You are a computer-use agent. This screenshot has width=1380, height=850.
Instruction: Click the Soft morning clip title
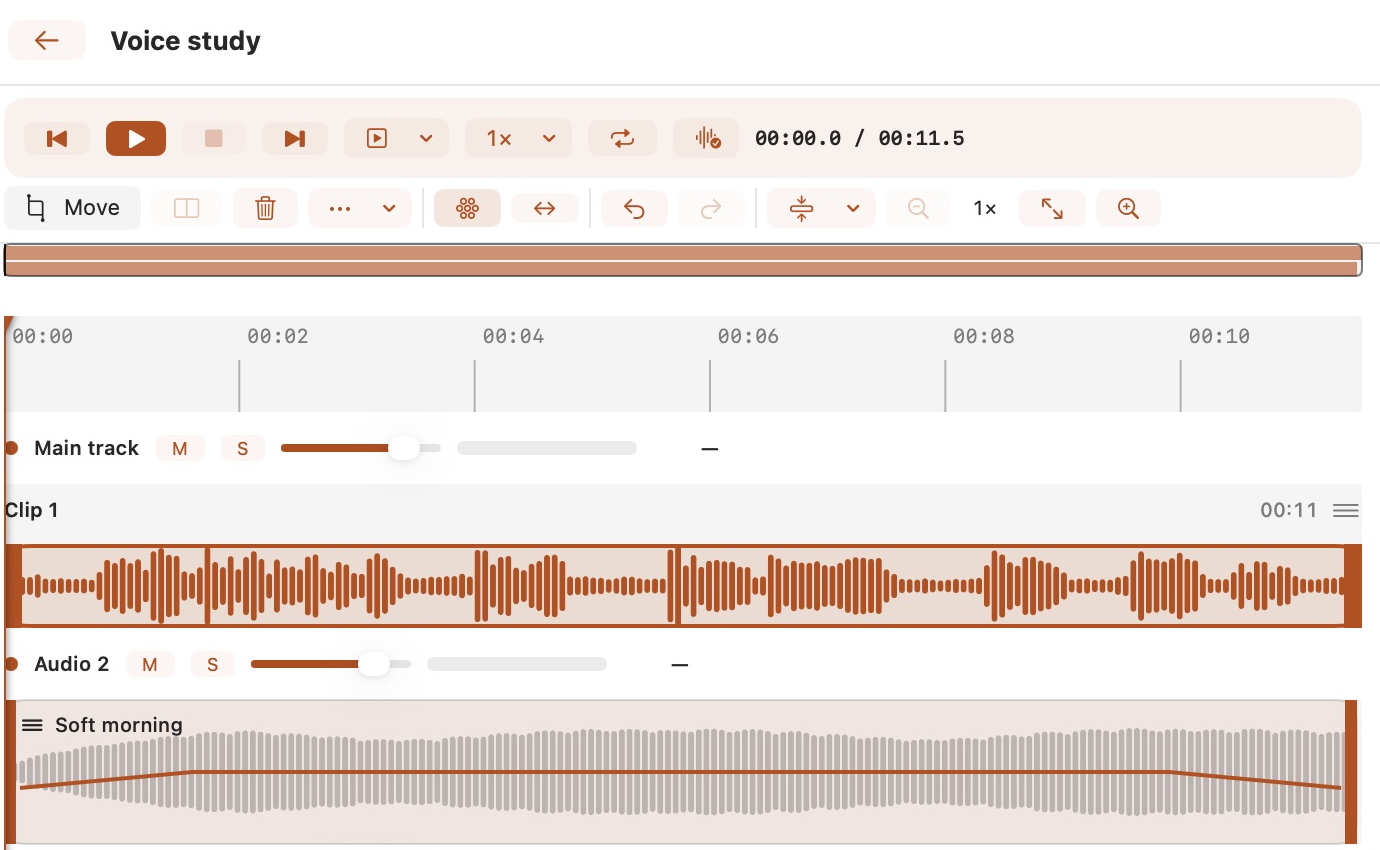click(x=119, y=725)
